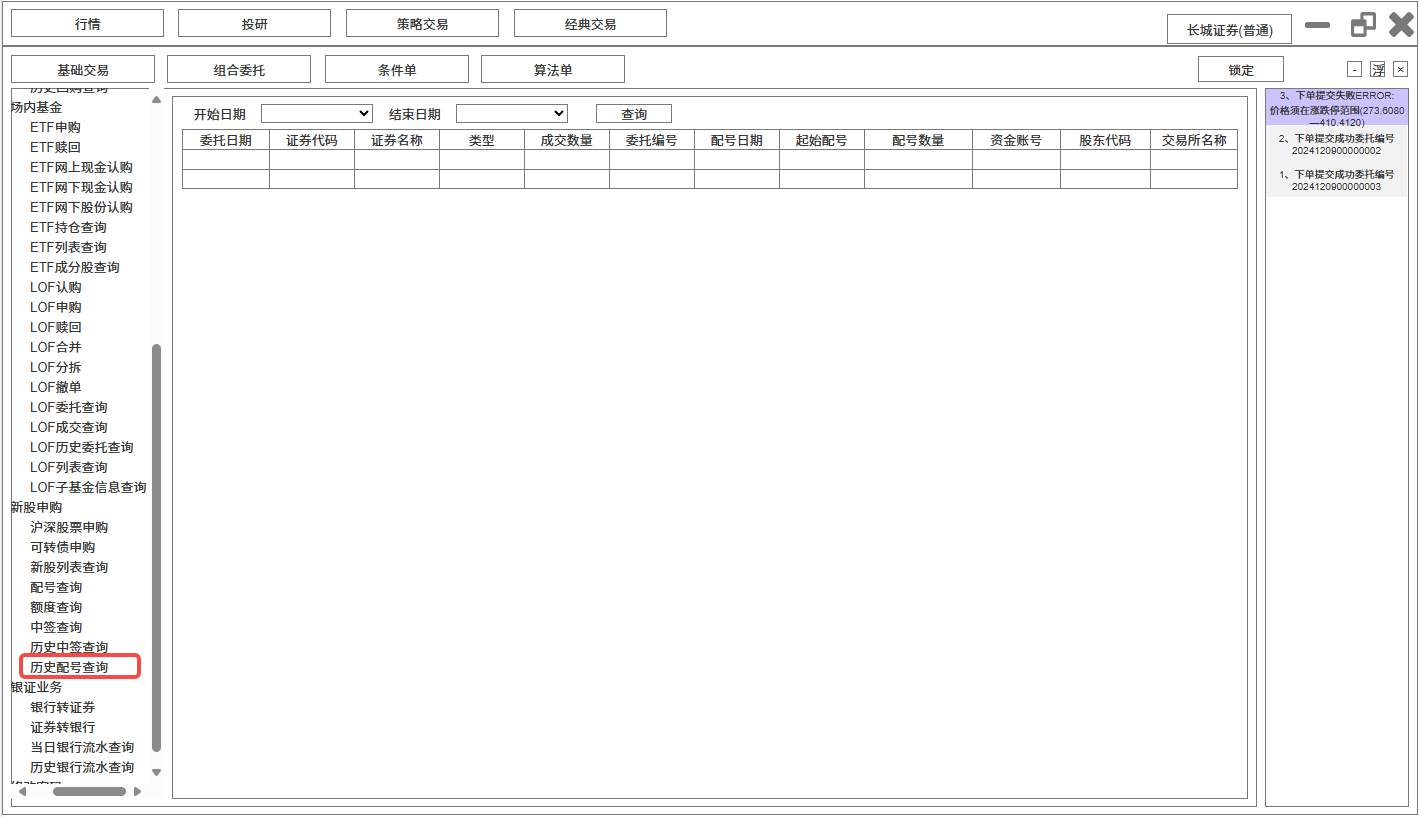
Task: Select the horizontal scrollbar thumb in the sidebar
Action: point(89,791)
